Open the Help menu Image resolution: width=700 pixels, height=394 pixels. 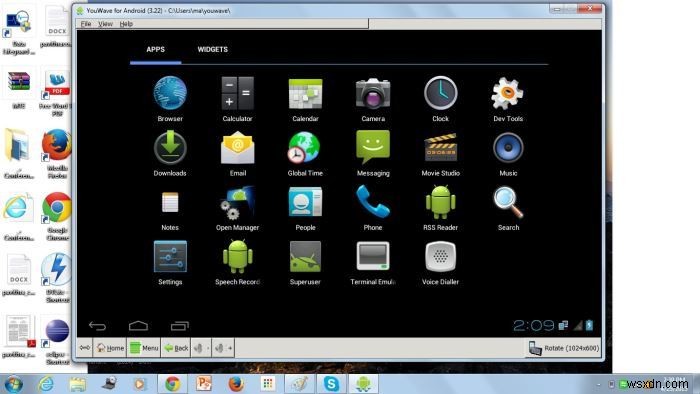(126, 24)
